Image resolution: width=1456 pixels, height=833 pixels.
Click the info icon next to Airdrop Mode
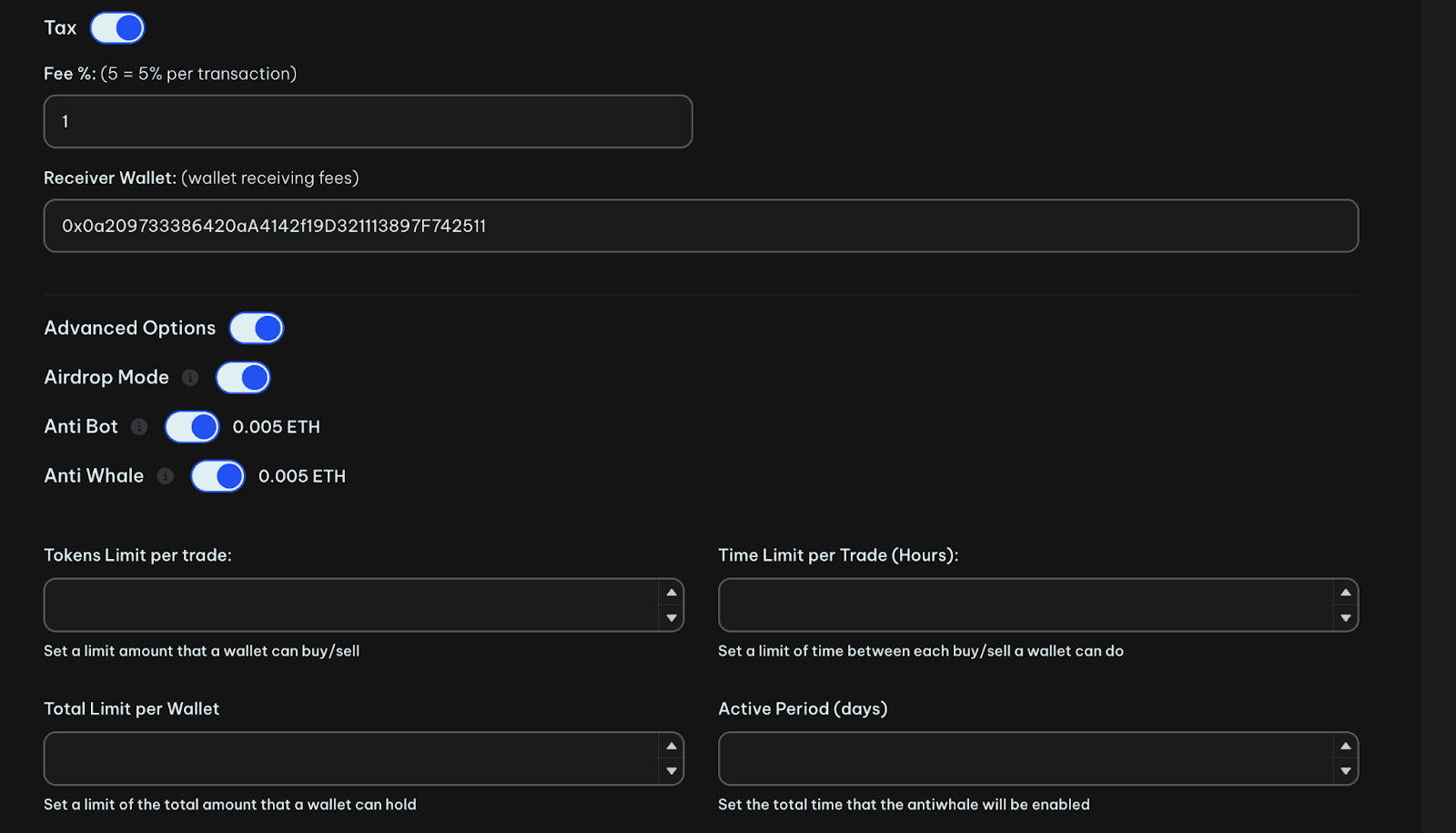189,377
